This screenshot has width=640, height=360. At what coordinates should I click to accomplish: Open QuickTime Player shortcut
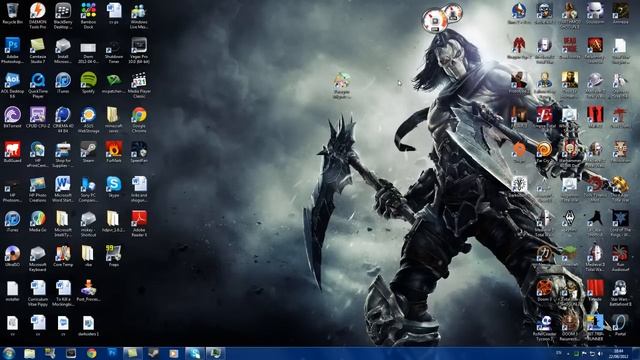38,85
